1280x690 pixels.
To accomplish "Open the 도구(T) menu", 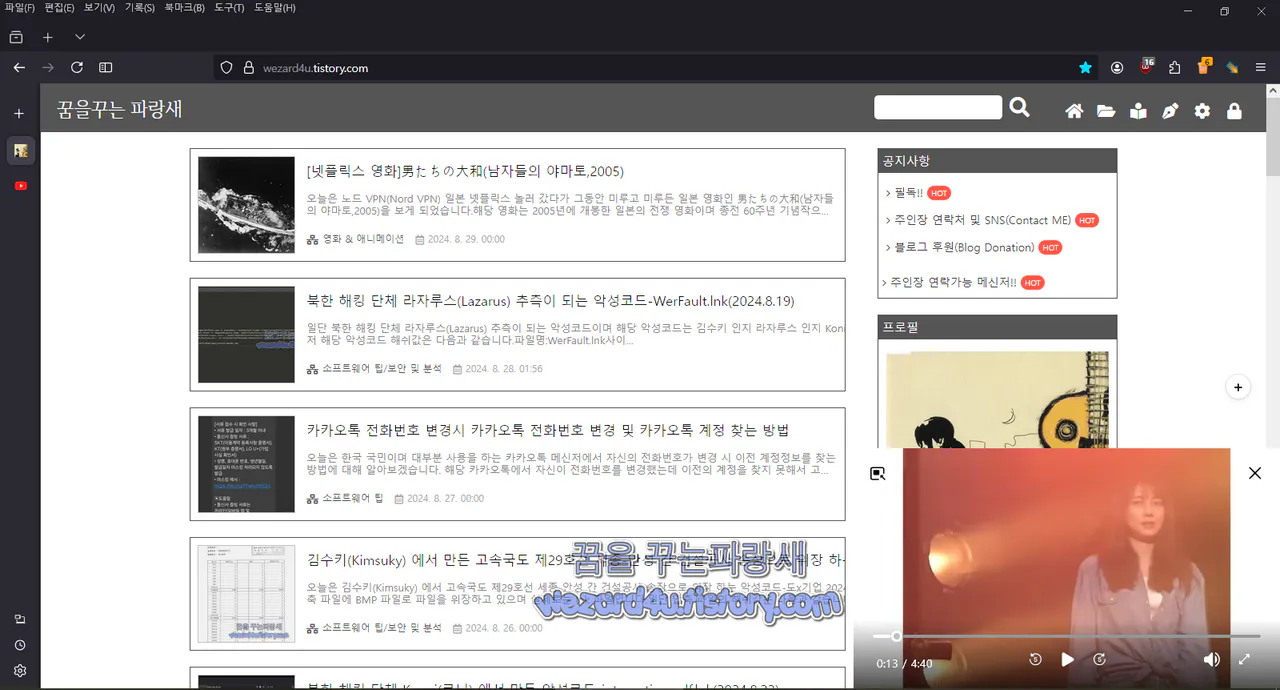I will (x=228, y=8).
